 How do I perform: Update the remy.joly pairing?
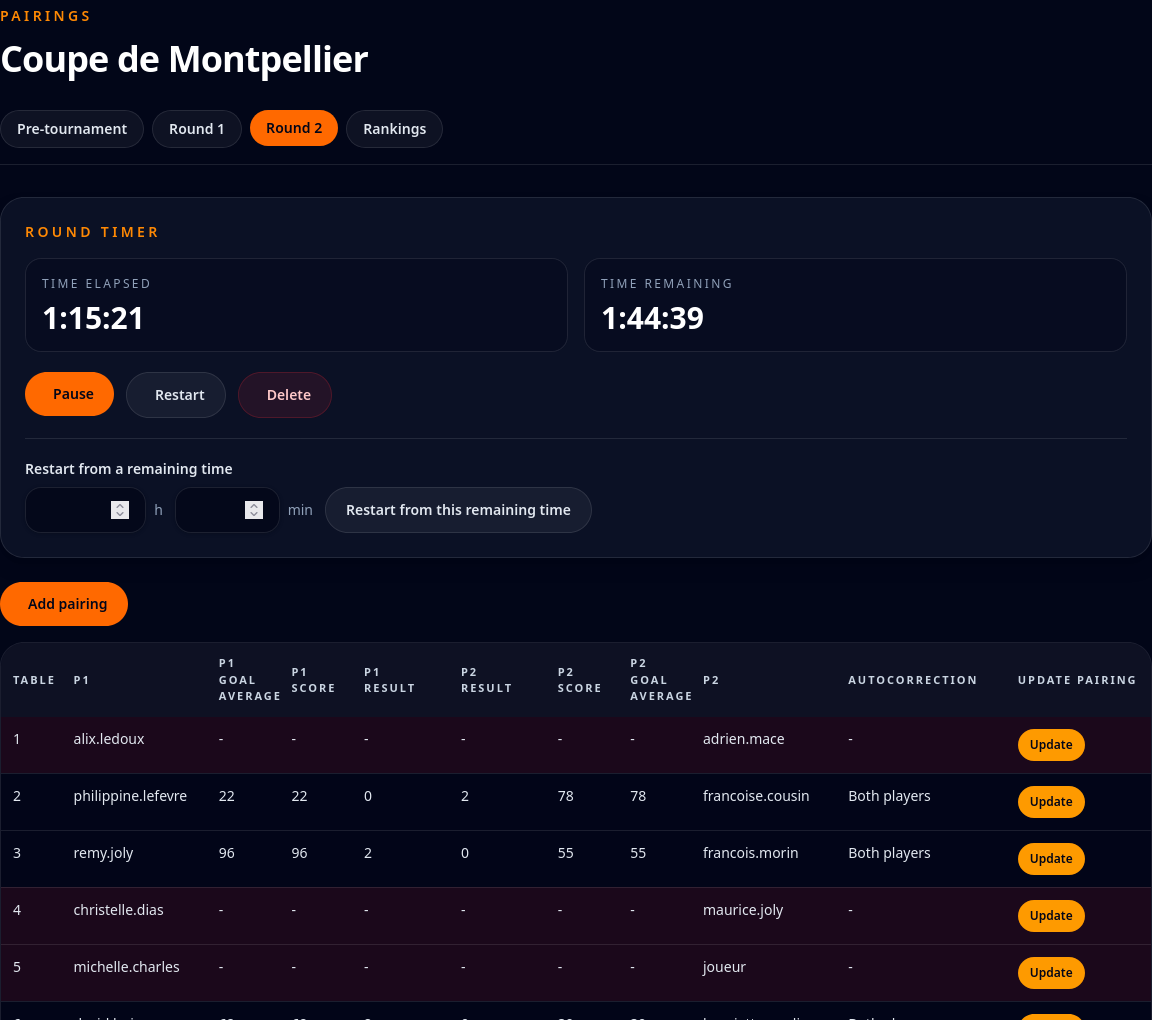pyautogui.click(x=1051, y=858)
